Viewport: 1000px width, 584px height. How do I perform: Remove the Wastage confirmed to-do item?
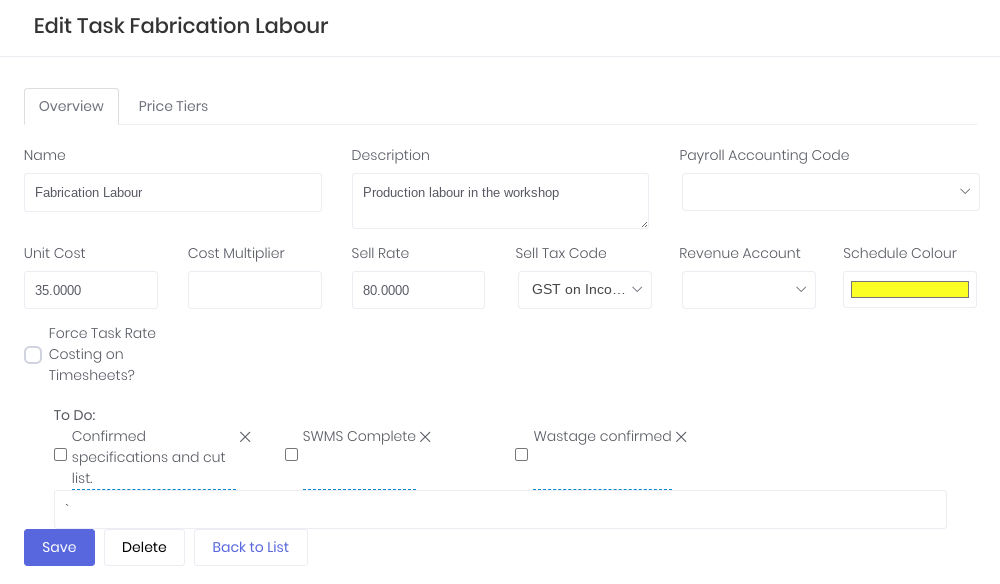click(681, 437)
